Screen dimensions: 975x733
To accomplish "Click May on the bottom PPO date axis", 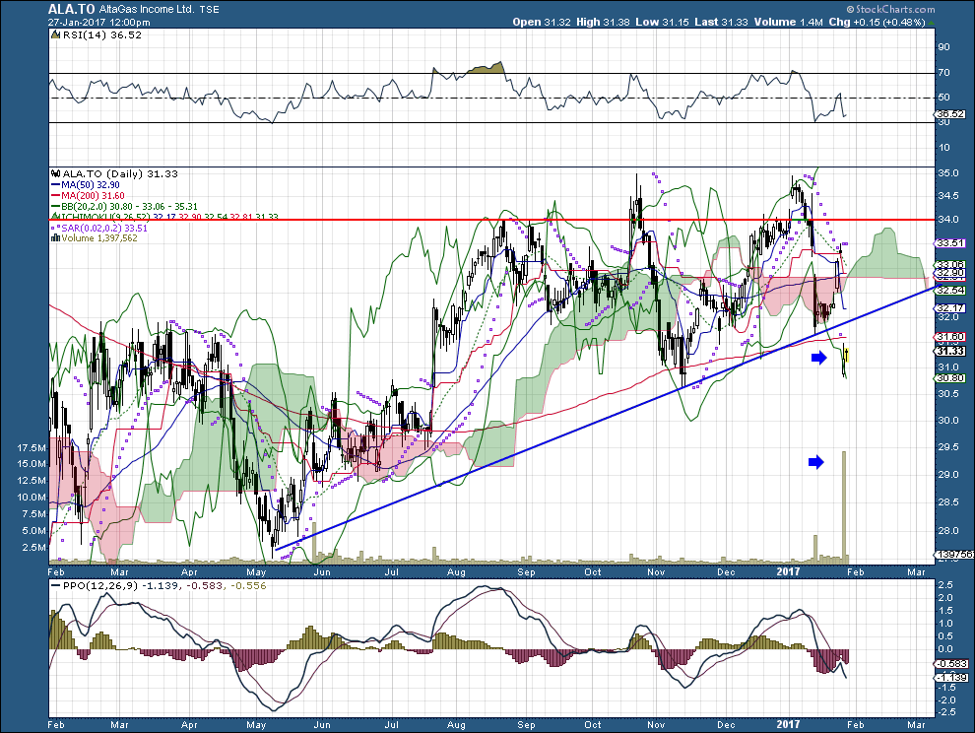I will click(x=256, y=724).
